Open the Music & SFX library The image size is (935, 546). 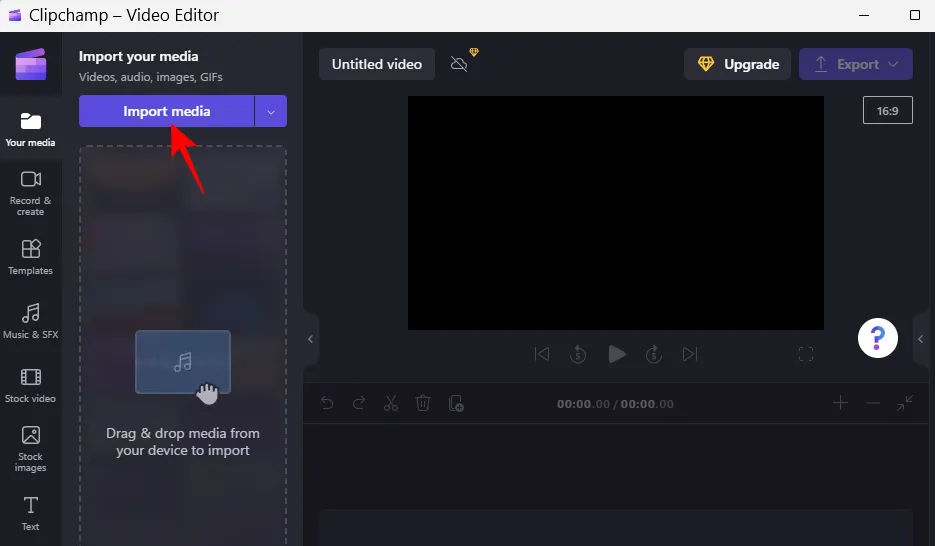(30, 321)
